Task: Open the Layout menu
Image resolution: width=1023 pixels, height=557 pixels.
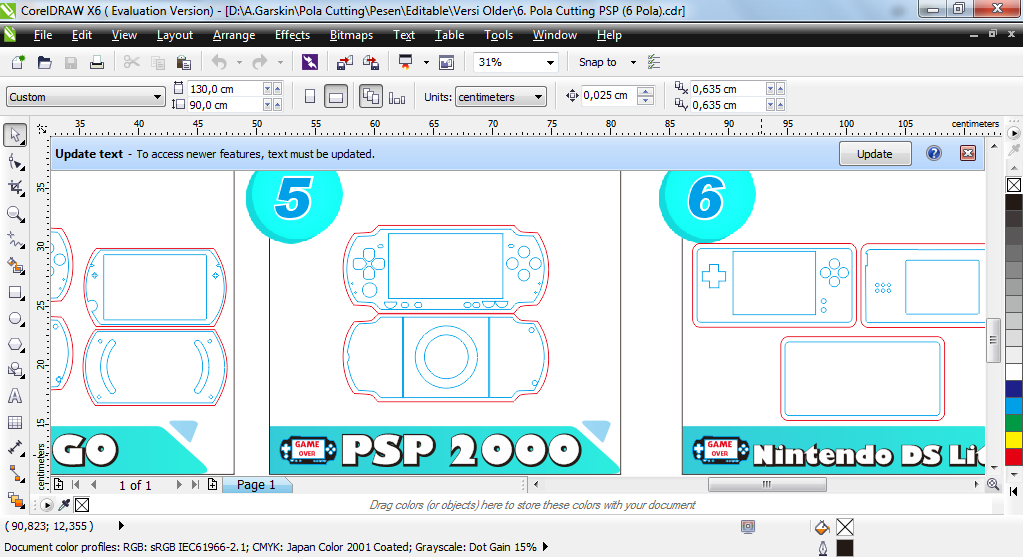Action: [175, 35]
